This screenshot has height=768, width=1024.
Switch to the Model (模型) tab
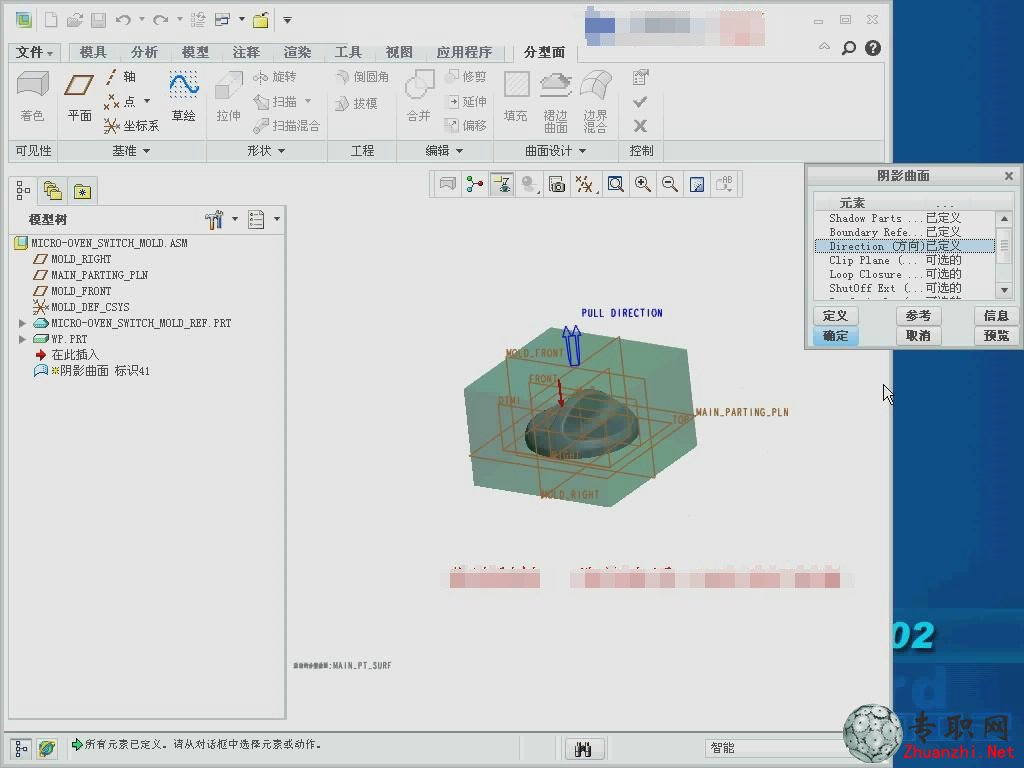[195, 52]
